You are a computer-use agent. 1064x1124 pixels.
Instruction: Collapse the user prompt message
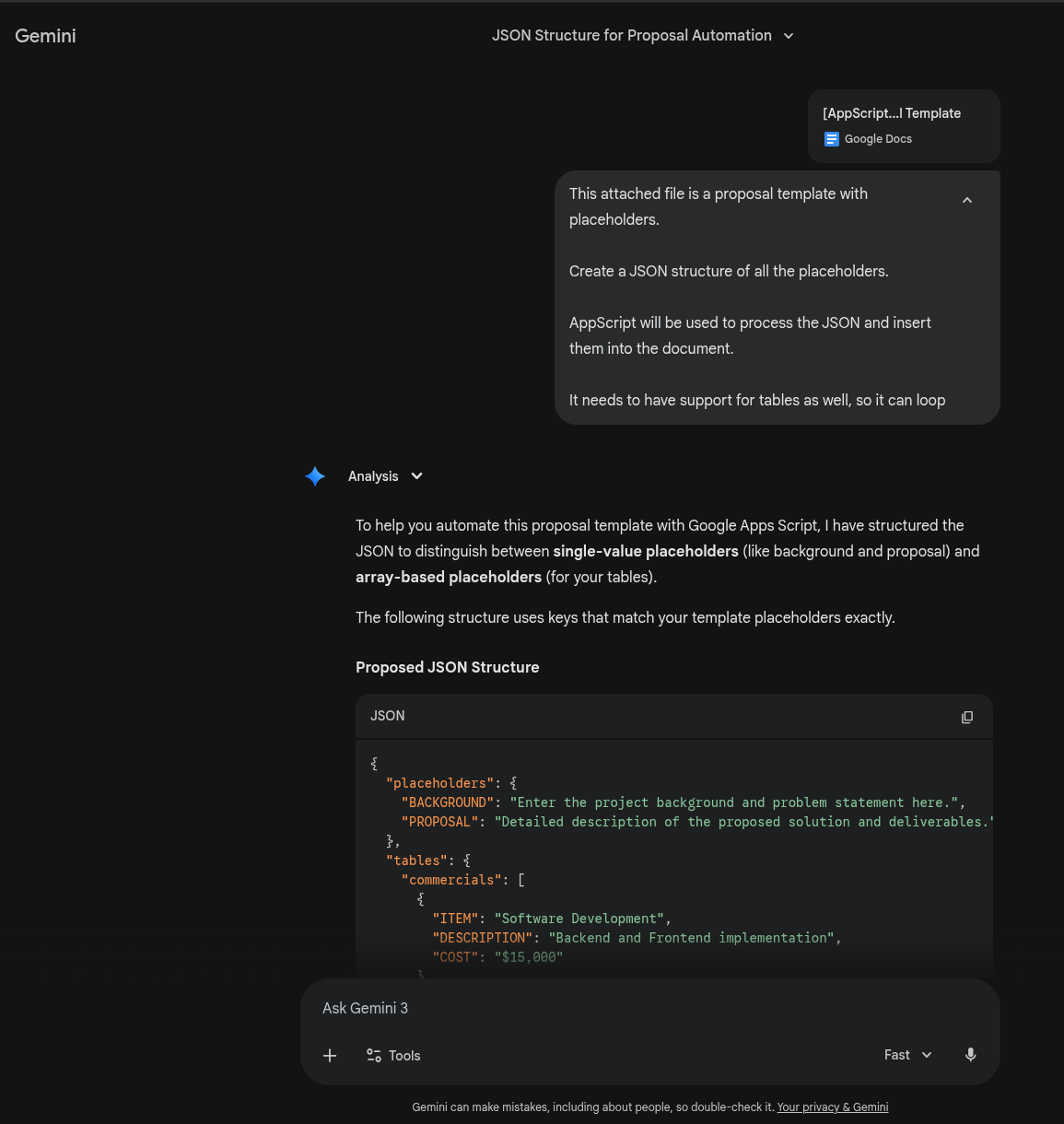point(966,200)
